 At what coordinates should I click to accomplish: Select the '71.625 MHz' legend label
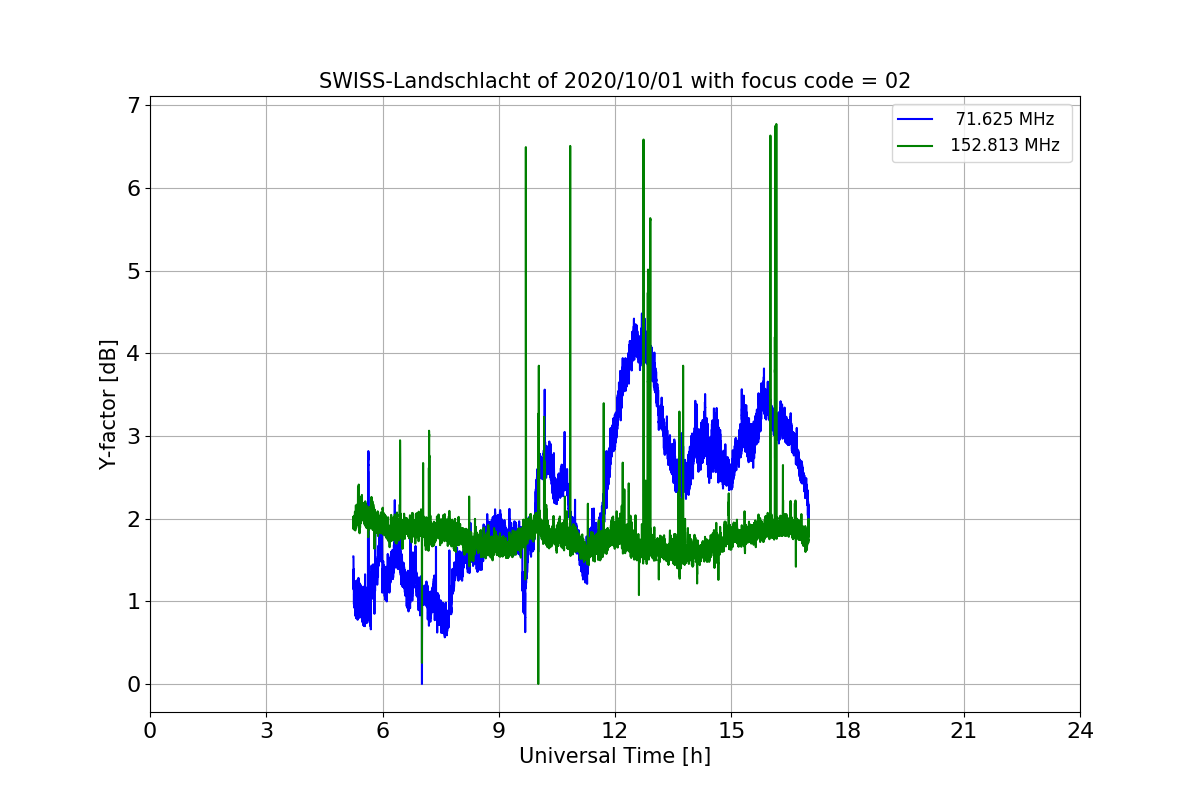pyautogui.click(x=1005, y=119)
